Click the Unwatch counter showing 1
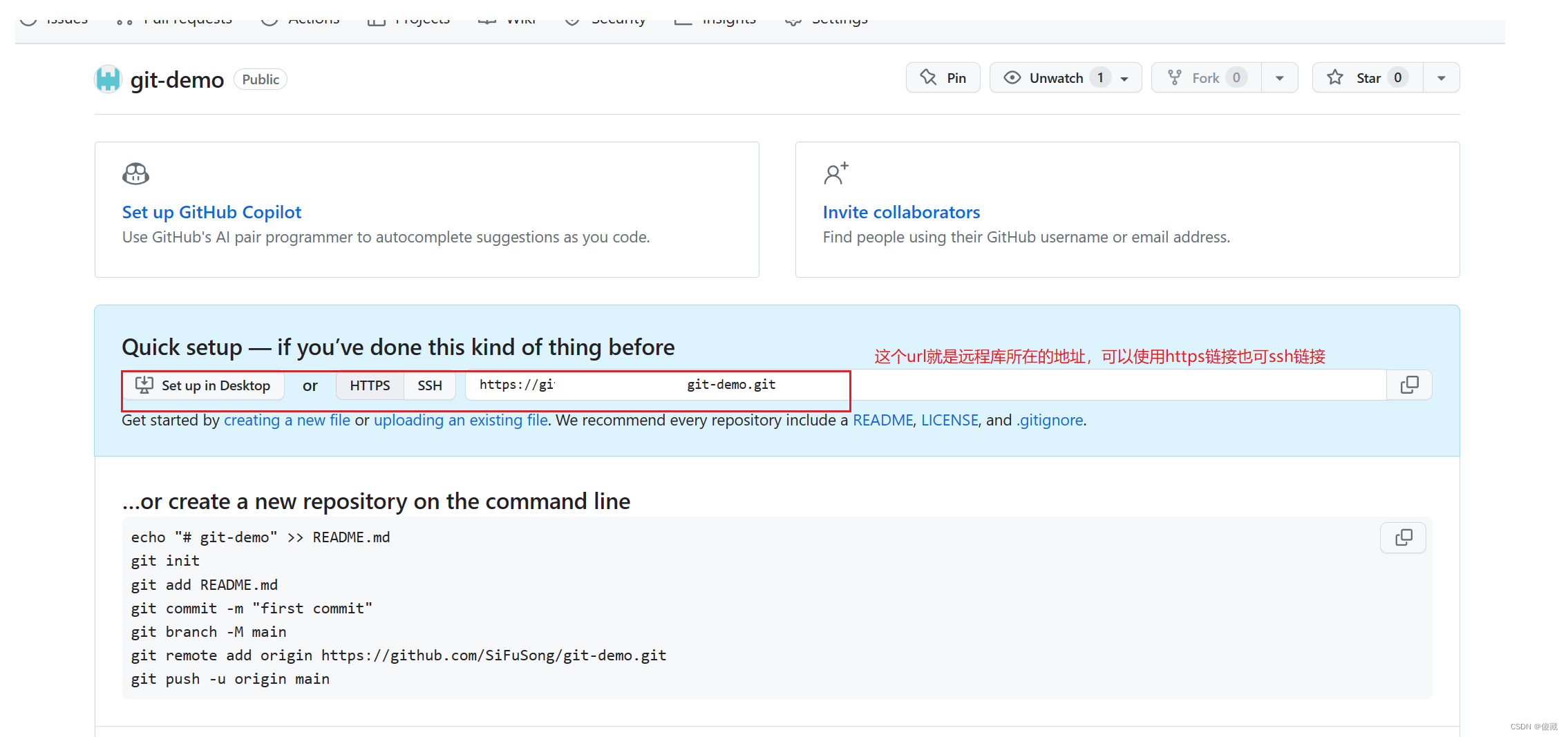Viewport: 1568px width, 737px height. click(1100, 77)
